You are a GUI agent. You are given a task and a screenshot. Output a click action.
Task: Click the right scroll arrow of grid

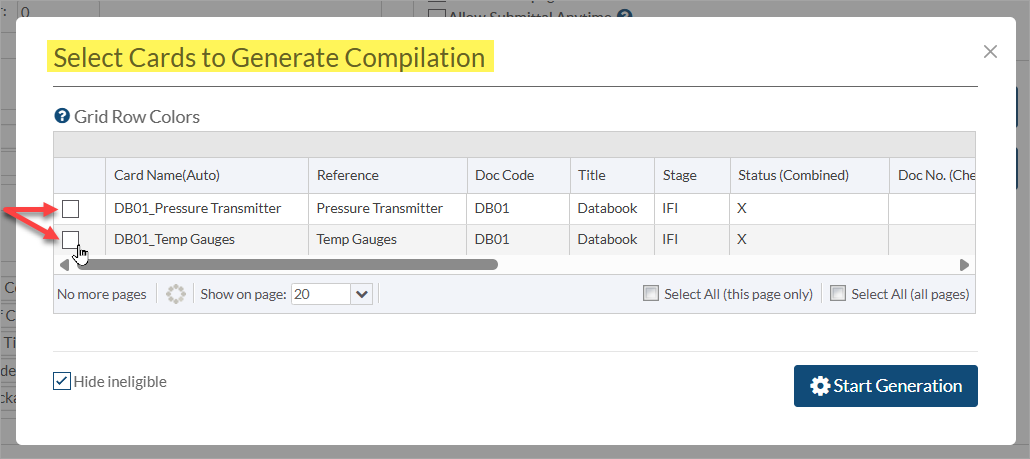tap(964, 265)
